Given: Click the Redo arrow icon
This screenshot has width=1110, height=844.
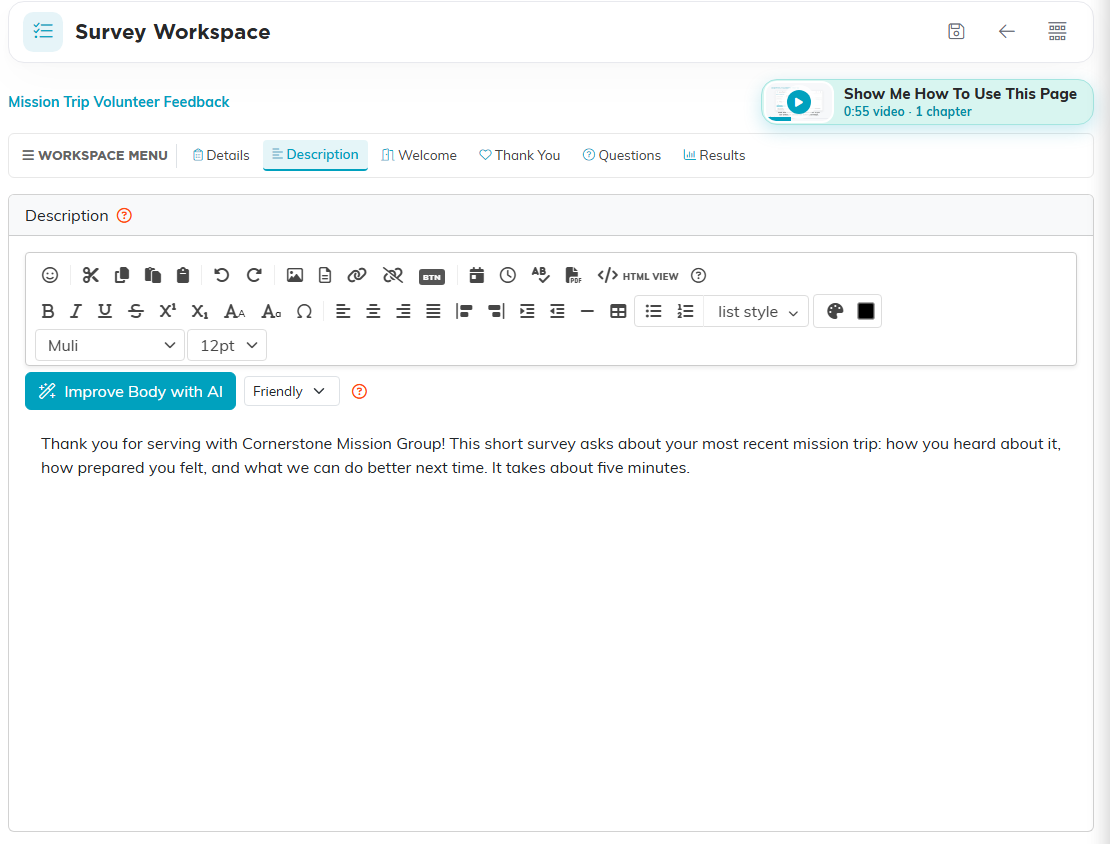Looking at the screenshot, I should pyautogui.click(x=254, y=275).
